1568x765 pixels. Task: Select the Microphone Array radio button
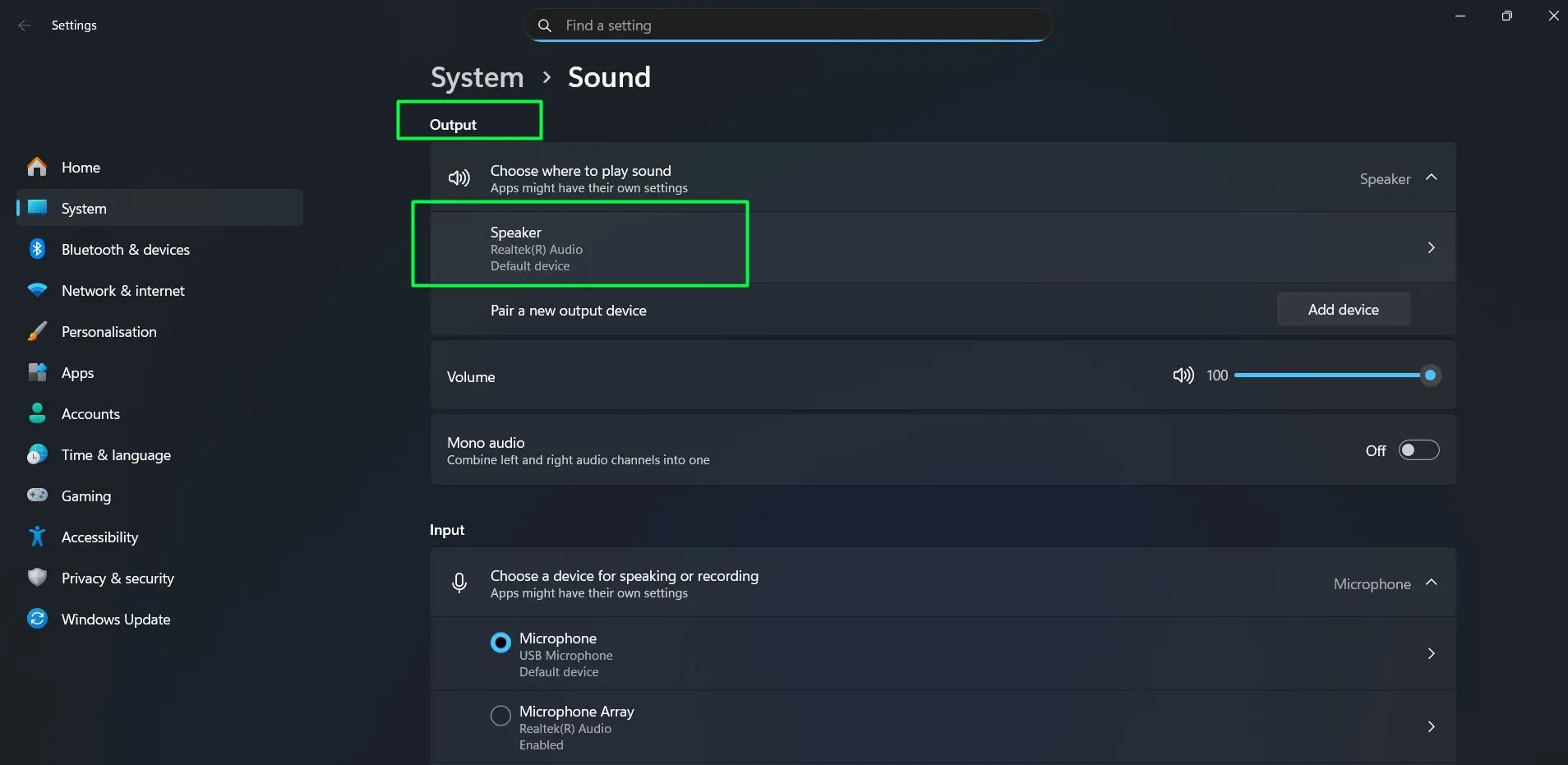coord(500,715)
